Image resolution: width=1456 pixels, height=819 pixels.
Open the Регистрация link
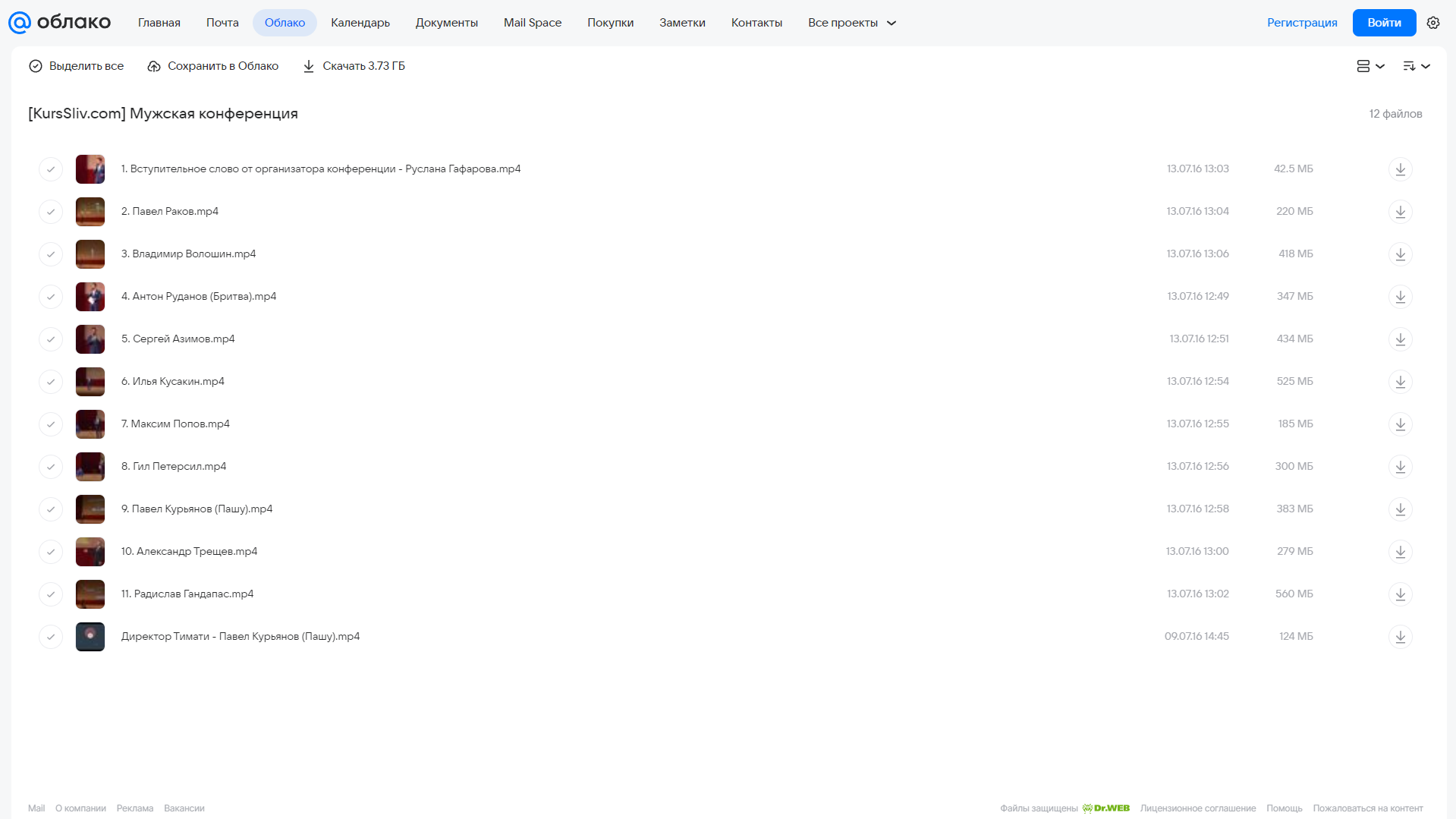[1302, 23]
